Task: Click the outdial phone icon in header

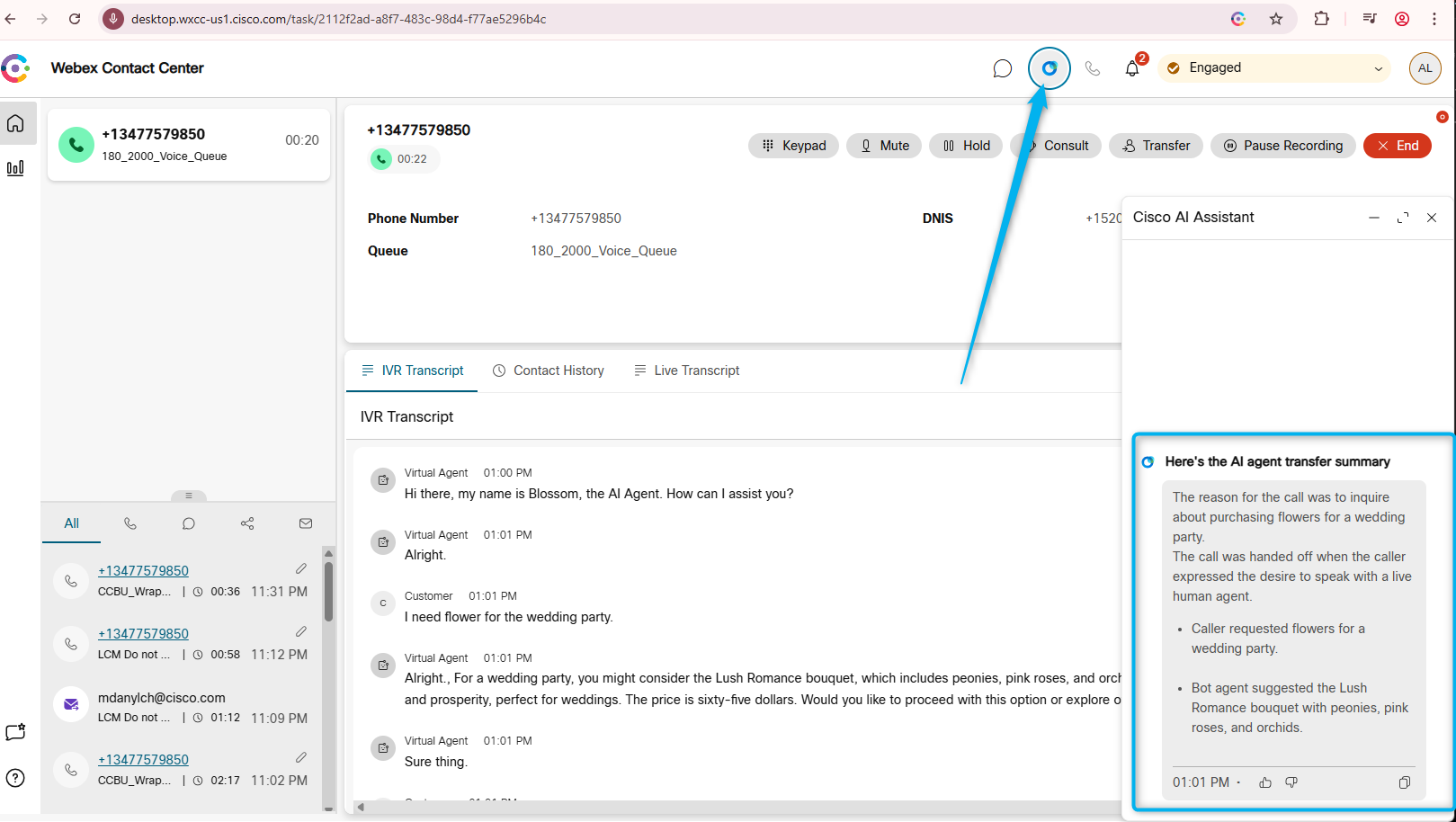Action: (x=1092, y=68)
